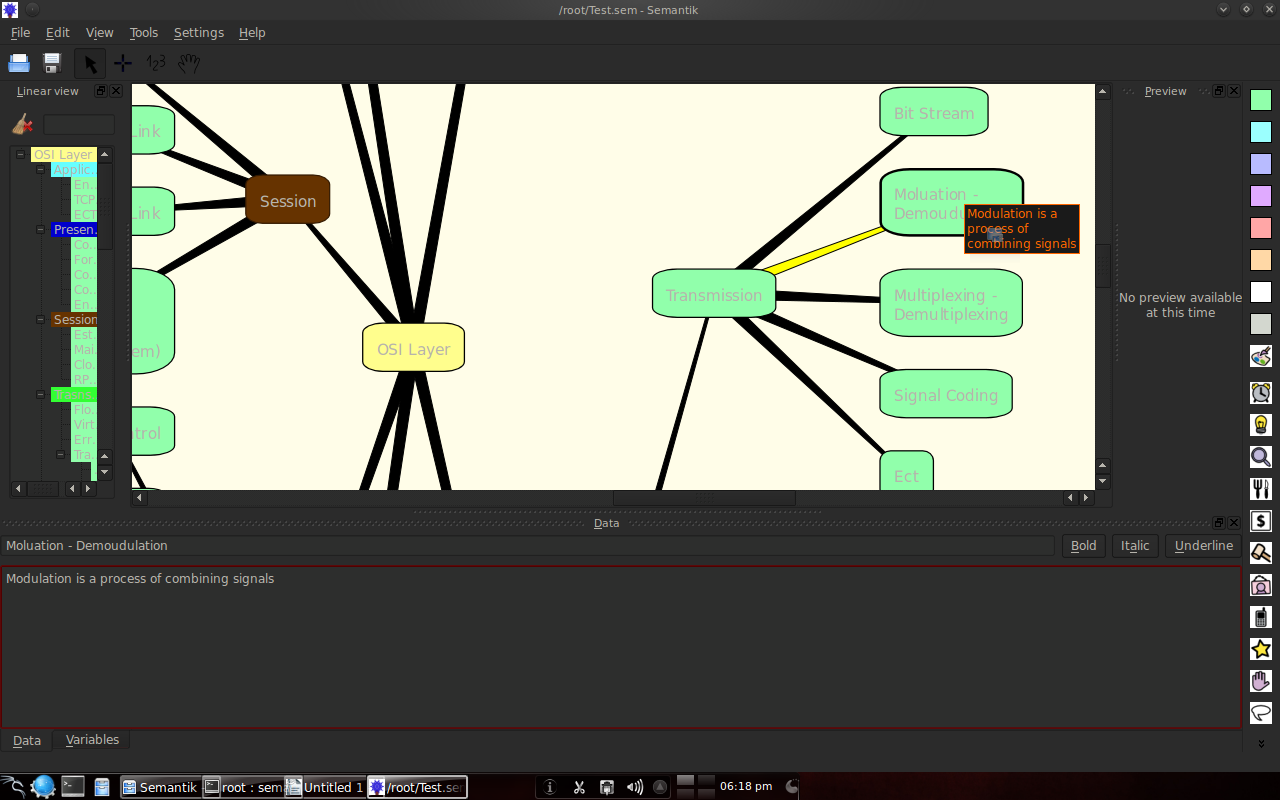The height and width of the screenshot is (800, 1280).
Task: Open the View menu
Action: click(x=99, y=32)
